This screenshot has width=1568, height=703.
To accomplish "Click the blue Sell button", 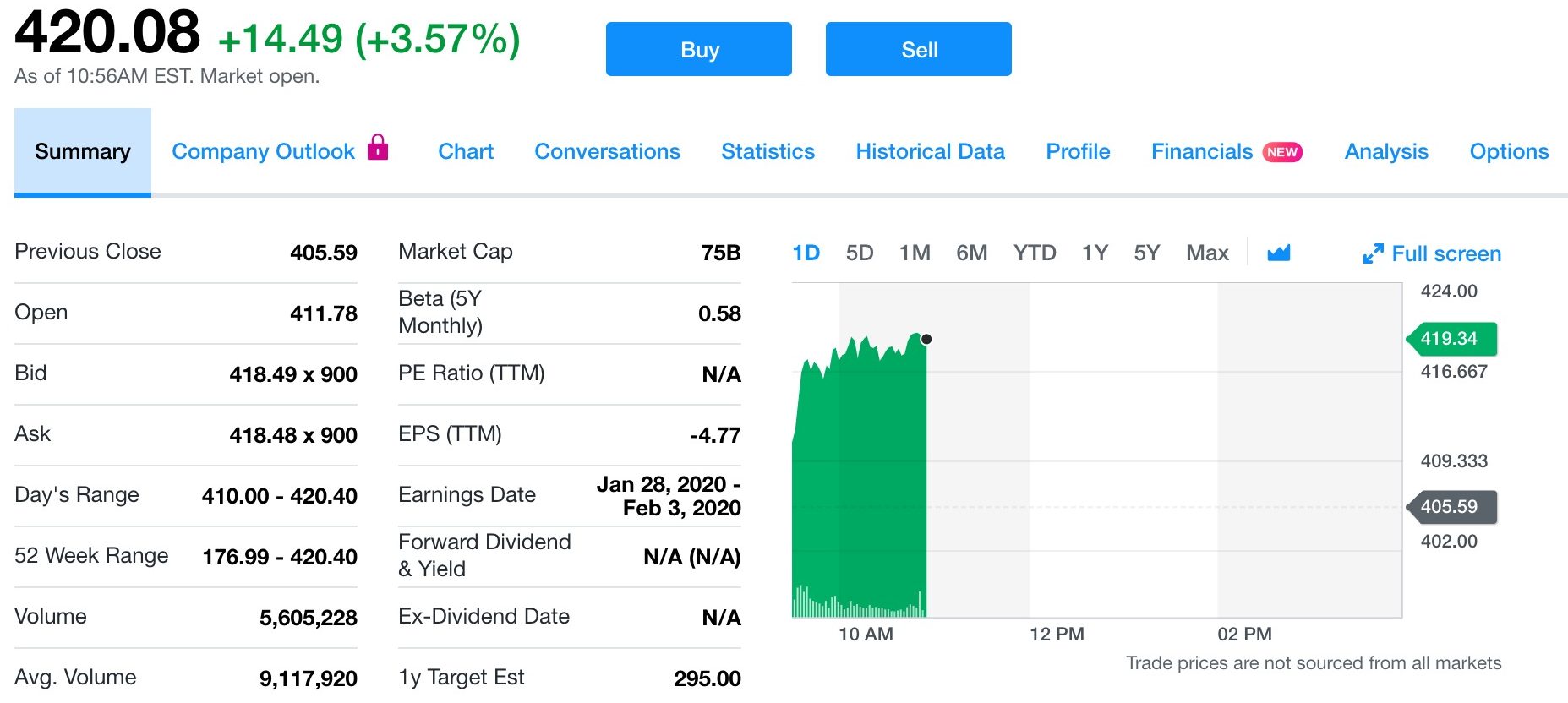I will click(918, 50).
